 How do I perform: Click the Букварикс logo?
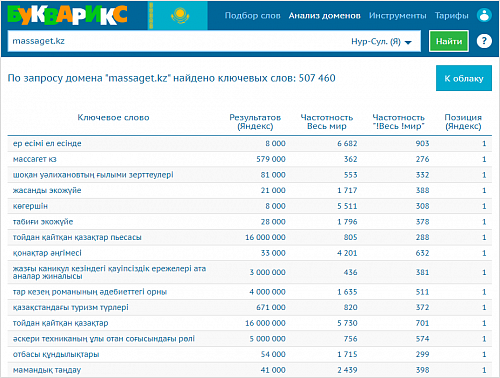[67, 16]
